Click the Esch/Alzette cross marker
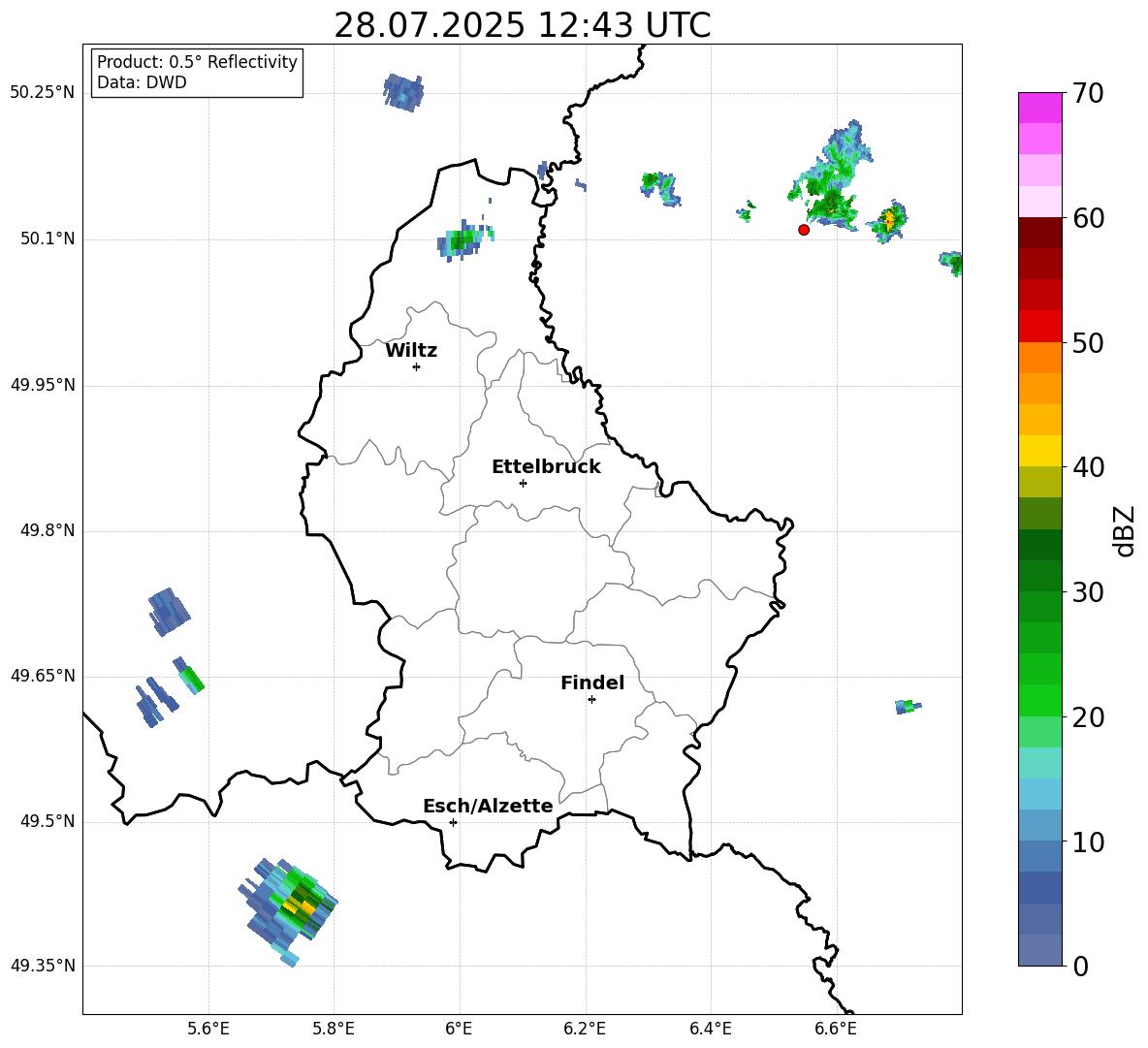The image size is (1148, 1048). pos(453,822)
